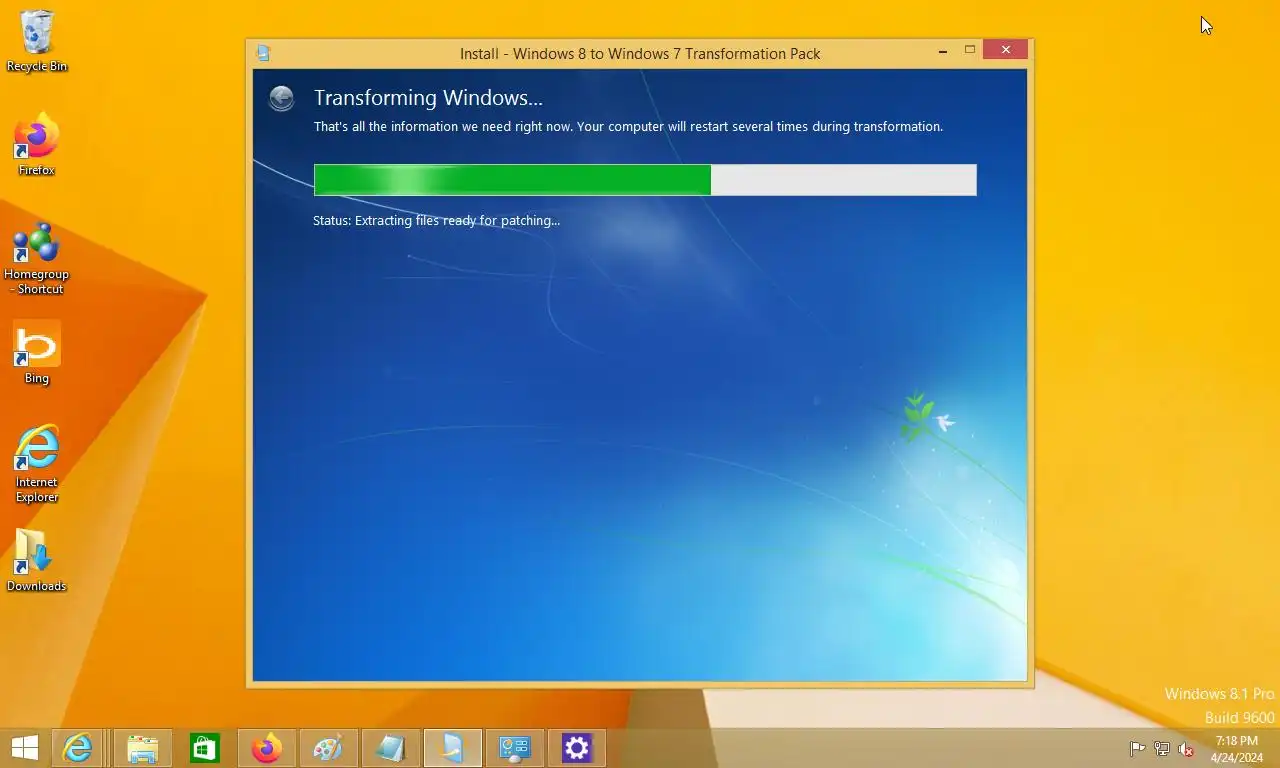Open the Action Center flag icon
Screen dimensions: 1280x768
pyautogui.click(x=1137, y=749)
